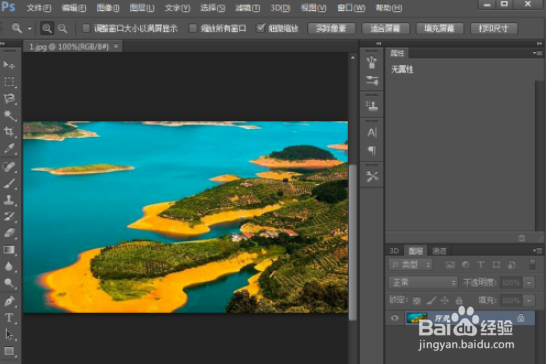This screenshot has height=364, width=546.
Task: Select the History Brush tool
Action: click(9, 216)
